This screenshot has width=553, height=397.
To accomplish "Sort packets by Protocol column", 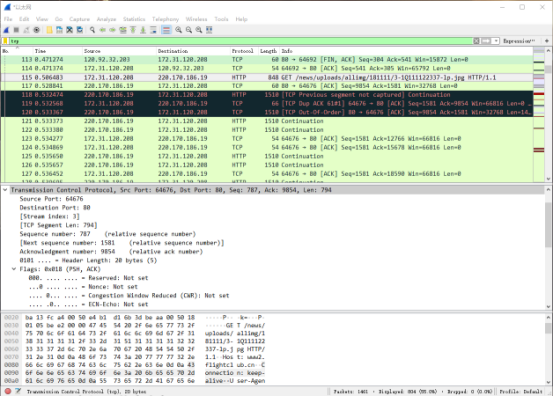I will coord(244,51).
